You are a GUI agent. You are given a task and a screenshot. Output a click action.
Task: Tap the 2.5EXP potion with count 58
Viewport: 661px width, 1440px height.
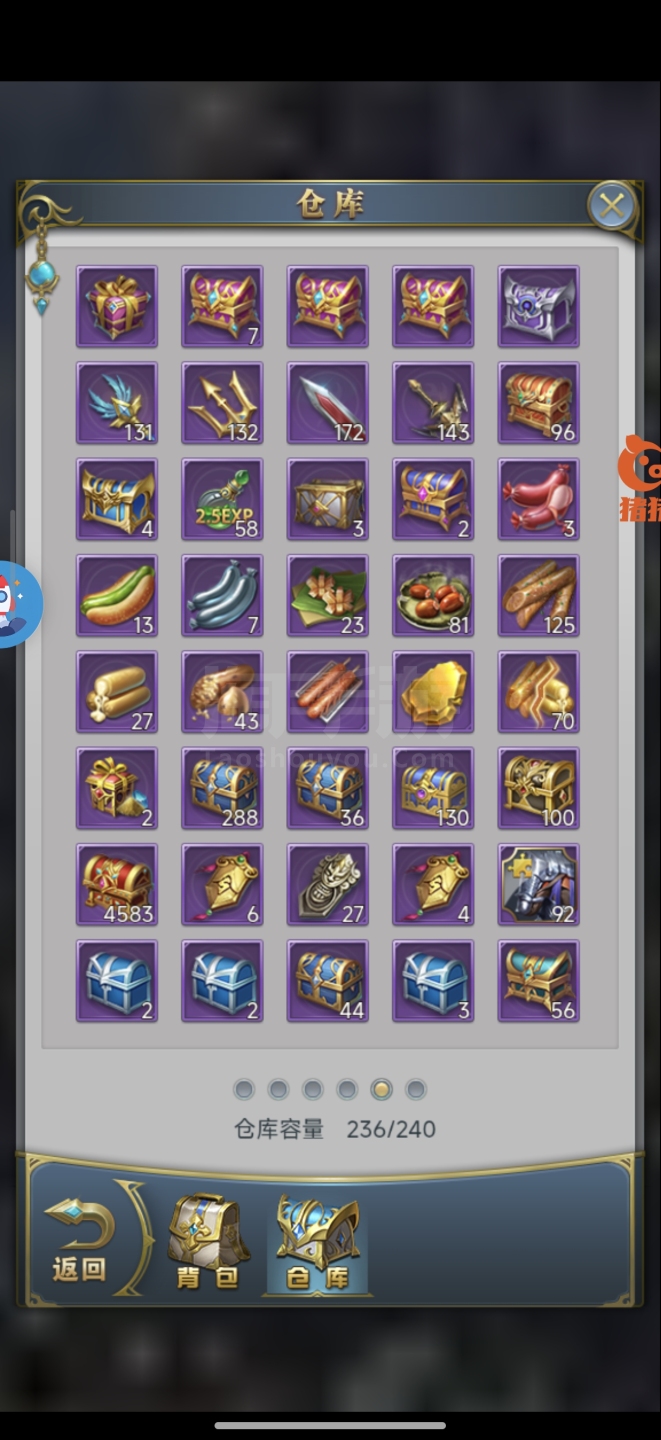click(x=222, y=500)
